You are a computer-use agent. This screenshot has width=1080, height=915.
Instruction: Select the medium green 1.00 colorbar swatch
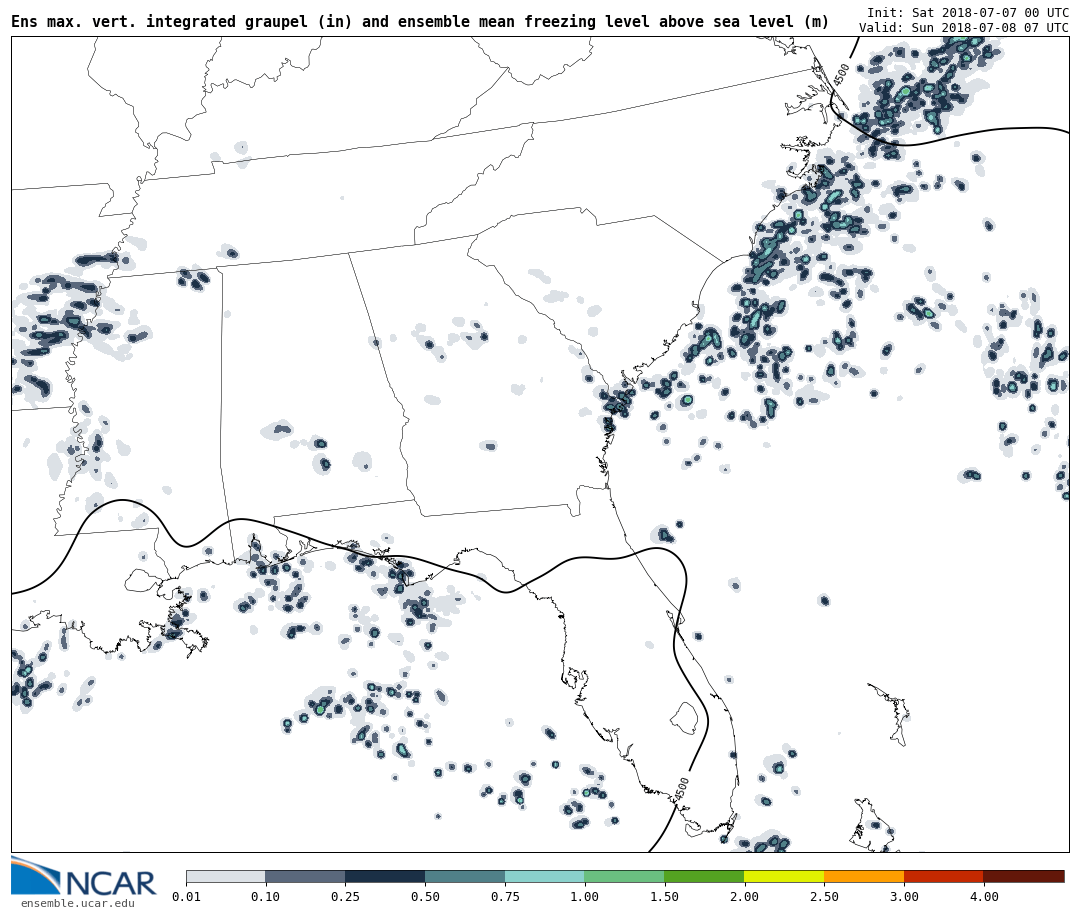point(625,876)
